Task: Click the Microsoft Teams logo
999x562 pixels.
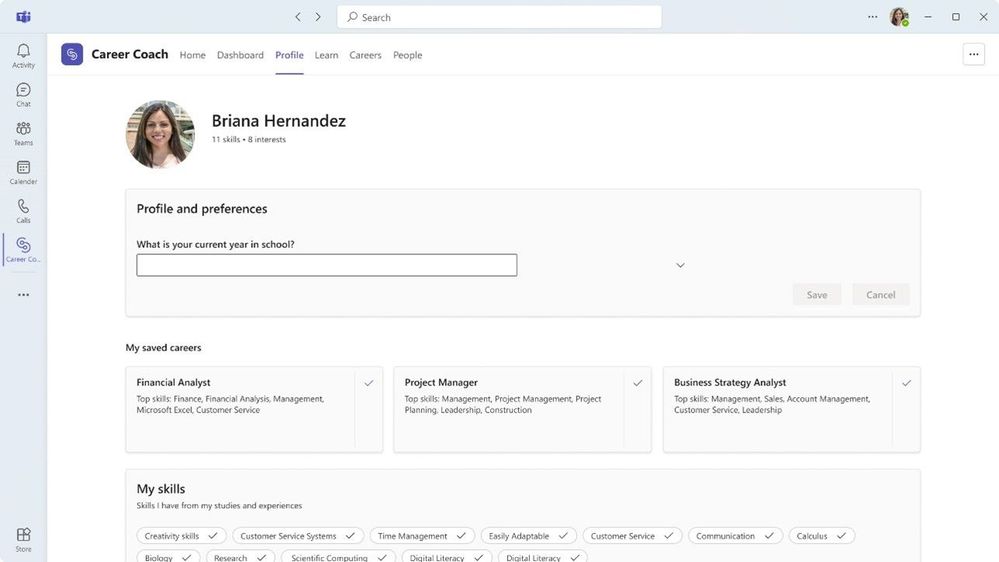Action: [24, 17]
